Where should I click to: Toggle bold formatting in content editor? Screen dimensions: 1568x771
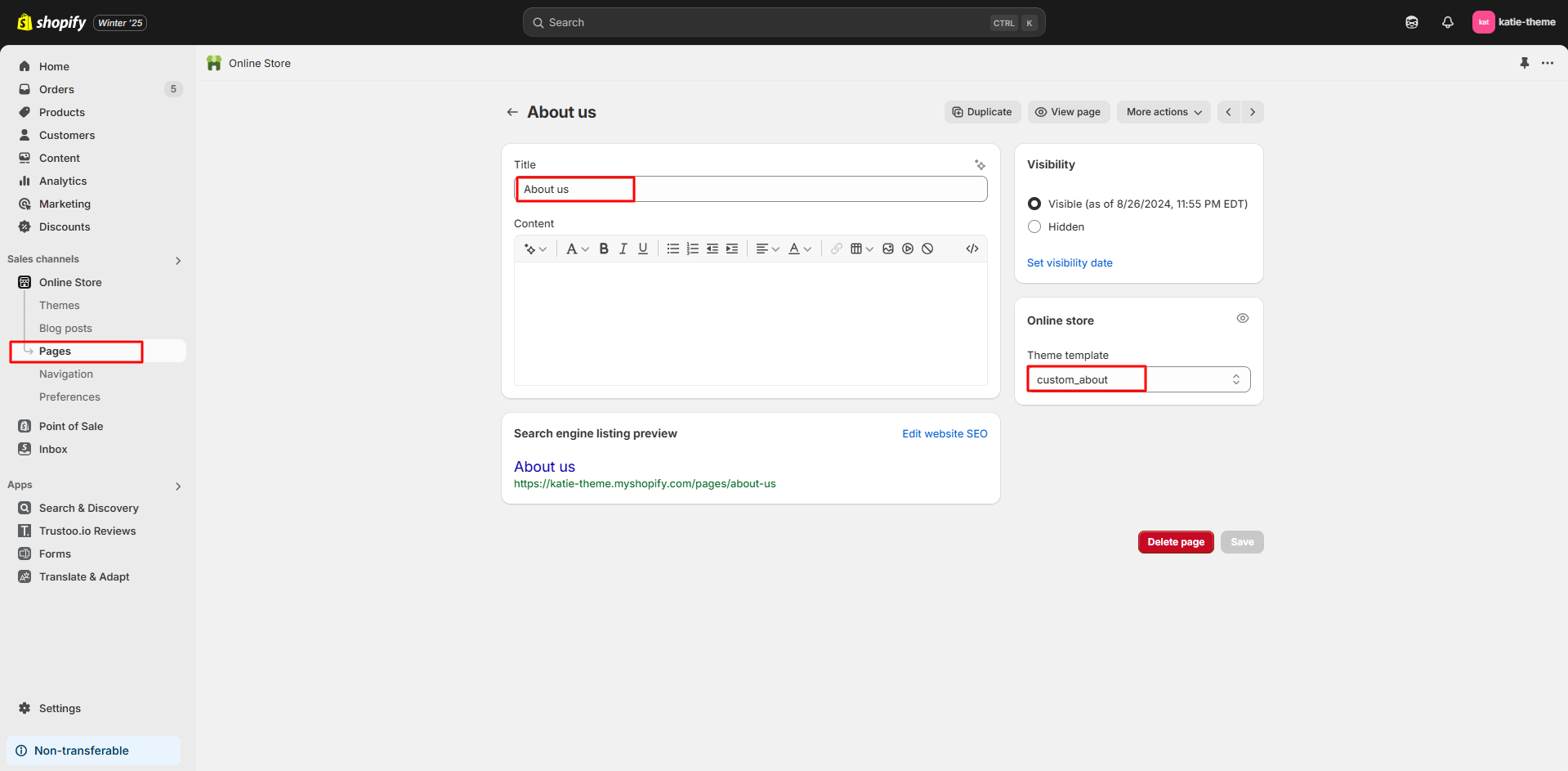[604, 249]
